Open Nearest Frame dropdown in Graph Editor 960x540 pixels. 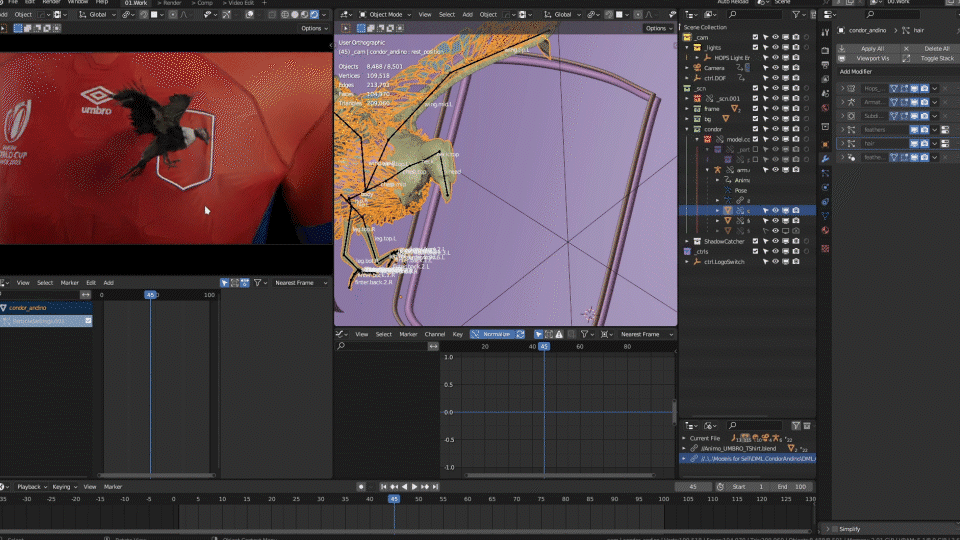(645, 334)
